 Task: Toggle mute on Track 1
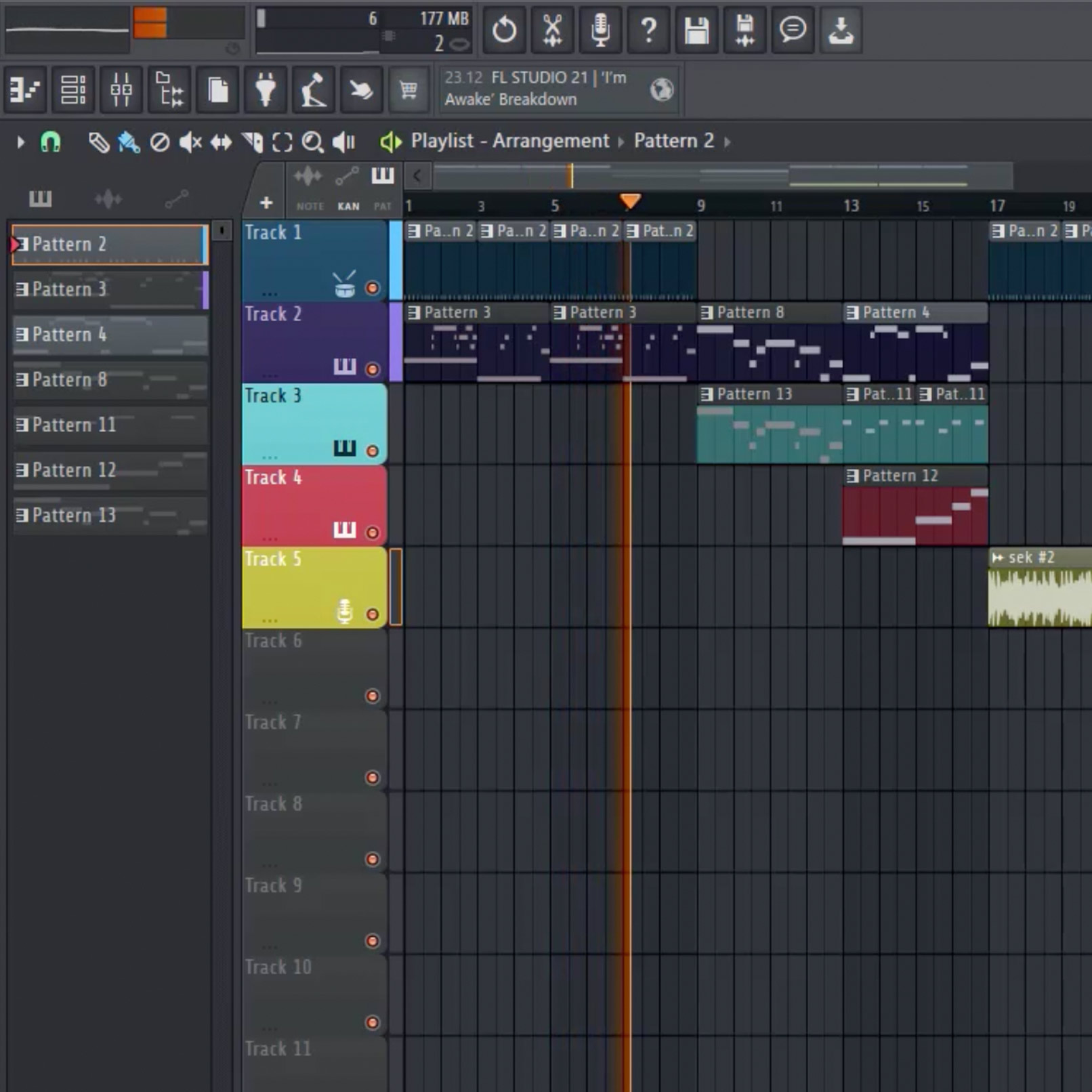pyautogui.click(x=372, y=288)
